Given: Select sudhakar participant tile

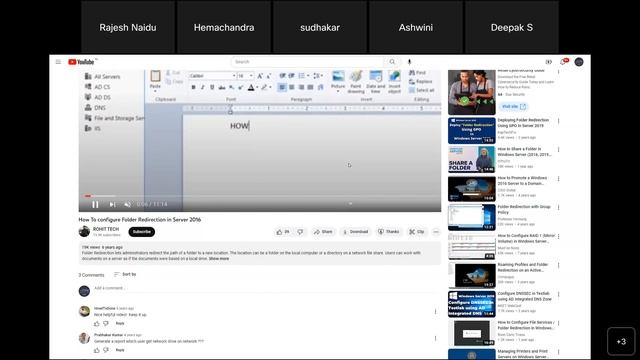Looking at the screenshot, I should pyautogui.click(x=320, y=27).
